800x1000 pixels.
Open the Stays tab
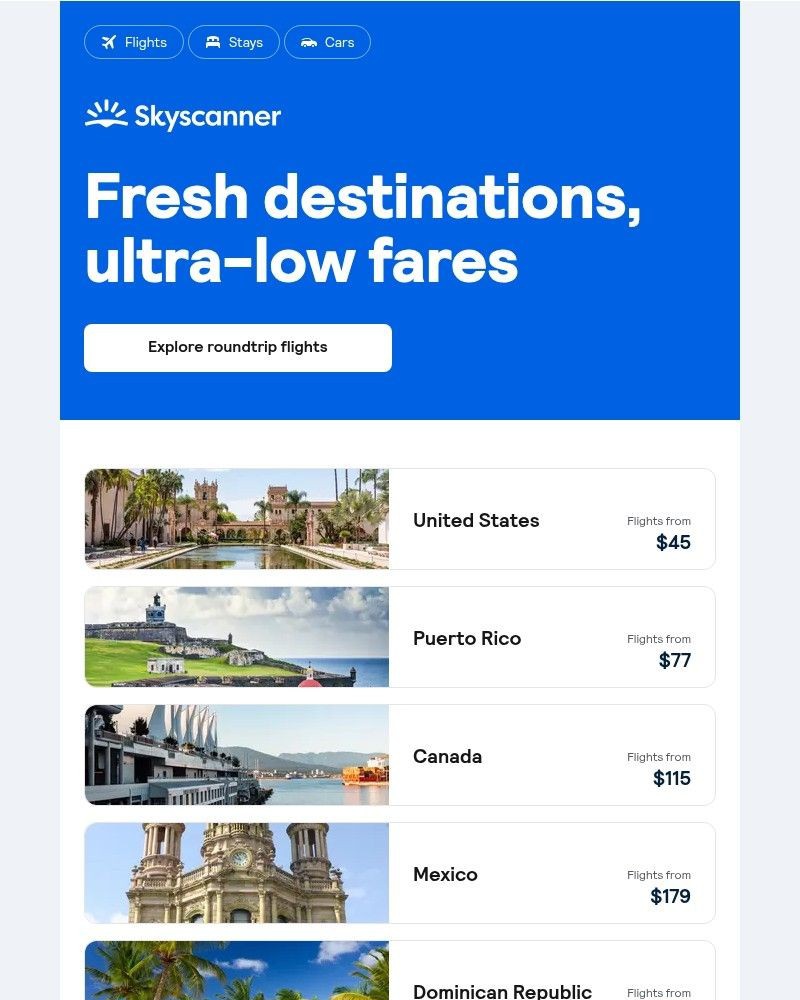click(234, 42)
